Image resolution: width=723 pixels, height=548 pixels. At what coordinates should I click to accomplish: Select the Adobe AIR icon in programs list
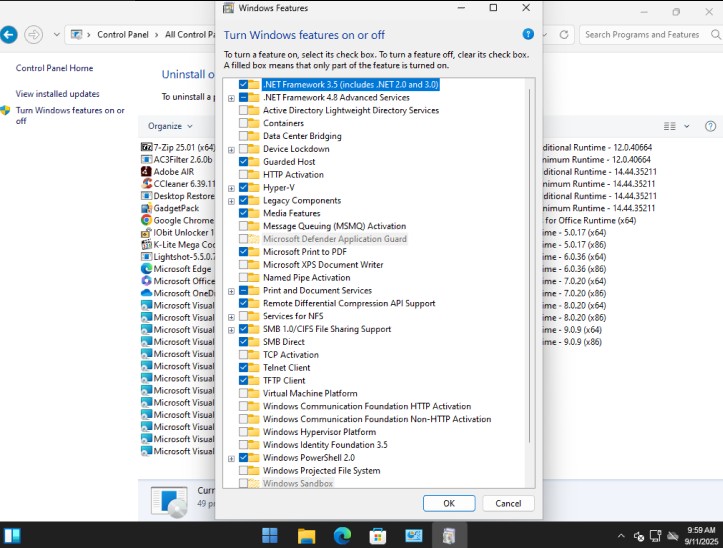tap(146, 172)
